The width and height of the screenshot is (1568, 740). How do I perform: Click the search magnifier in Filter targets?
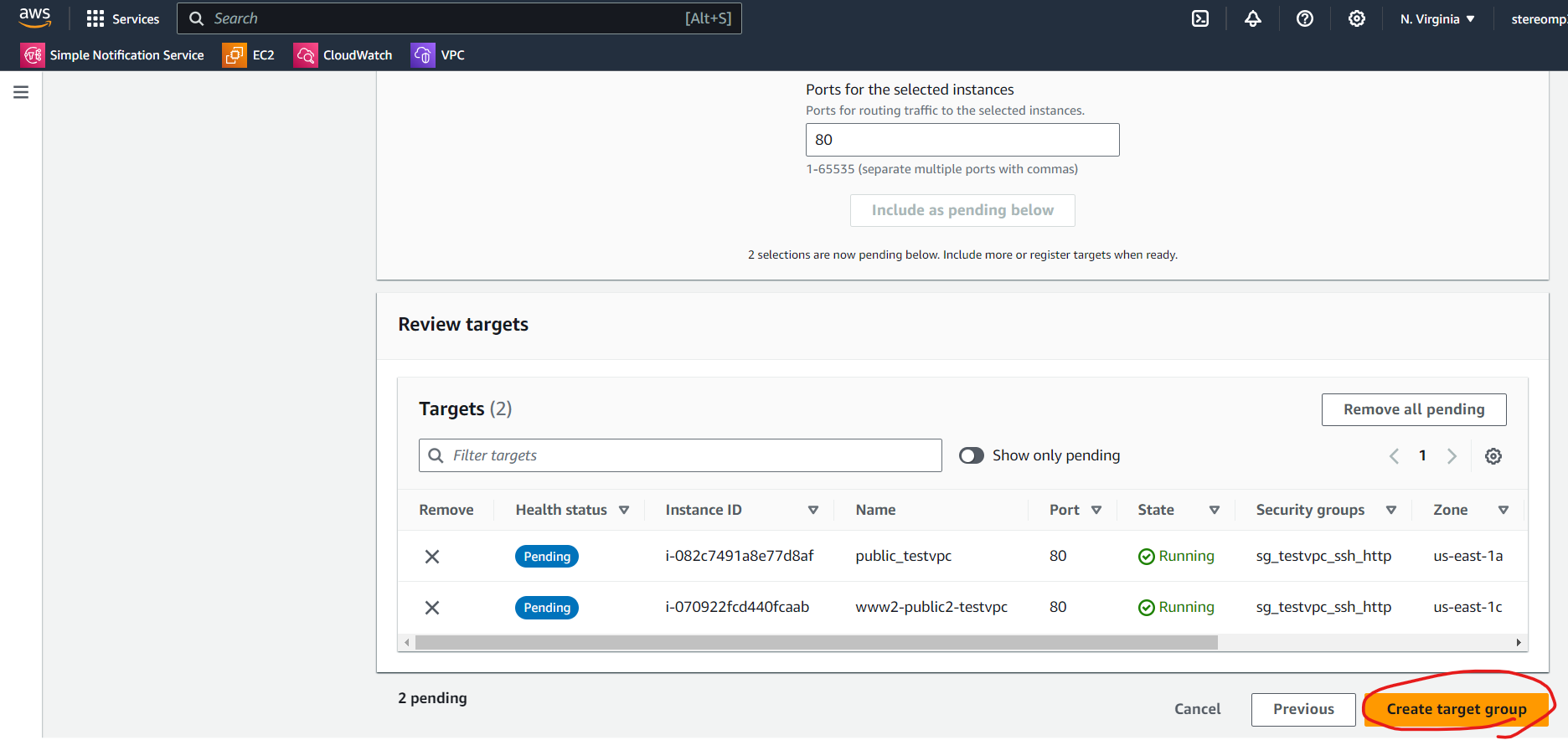pyautogui.click(x=436, y=455)
